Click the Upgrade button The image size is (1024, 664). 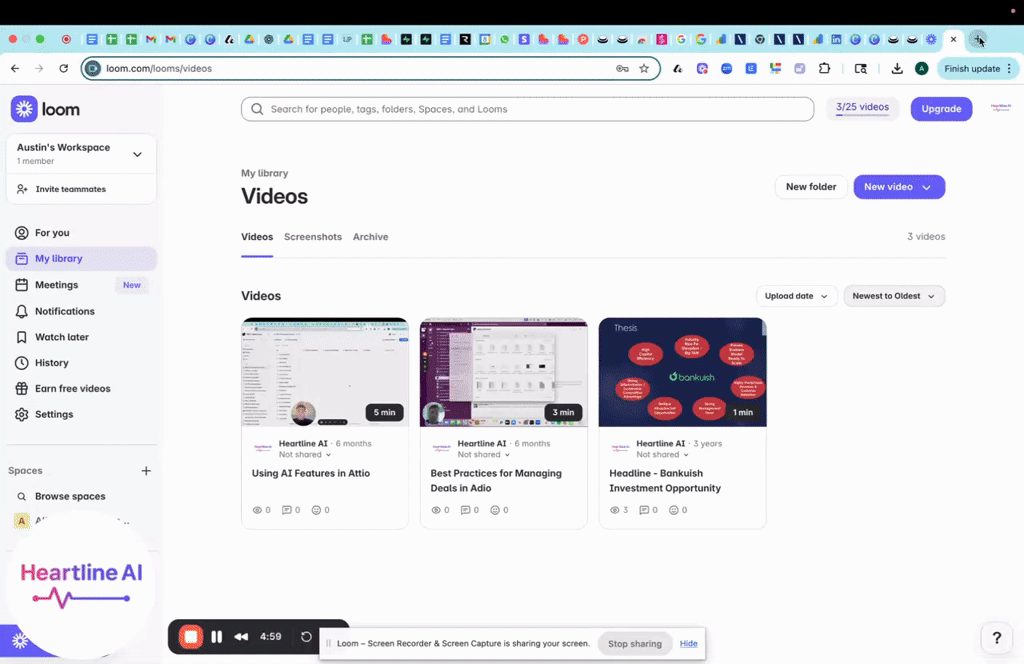coord(941,108)
